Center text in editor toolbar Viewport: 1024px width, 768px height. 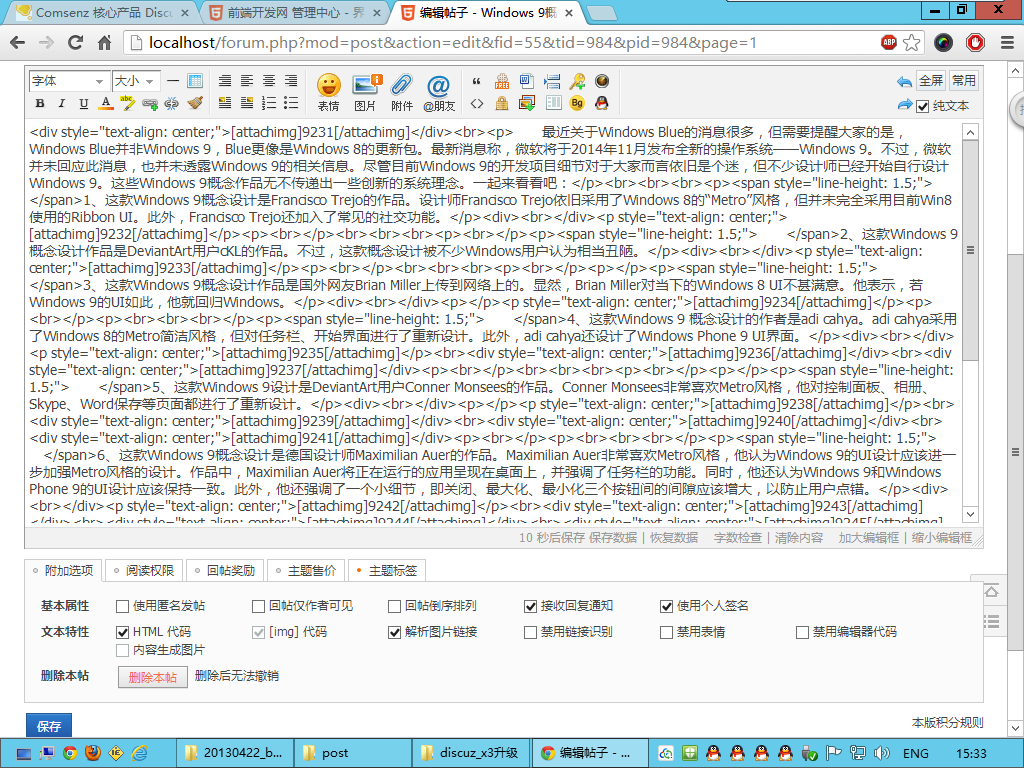pos(269,81)
